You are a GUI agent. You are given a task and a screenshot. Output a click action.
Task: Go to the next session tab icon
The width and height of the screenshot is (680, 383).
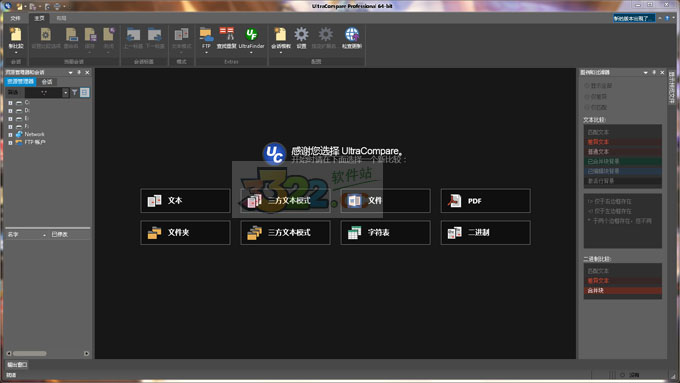coord(154,35)
